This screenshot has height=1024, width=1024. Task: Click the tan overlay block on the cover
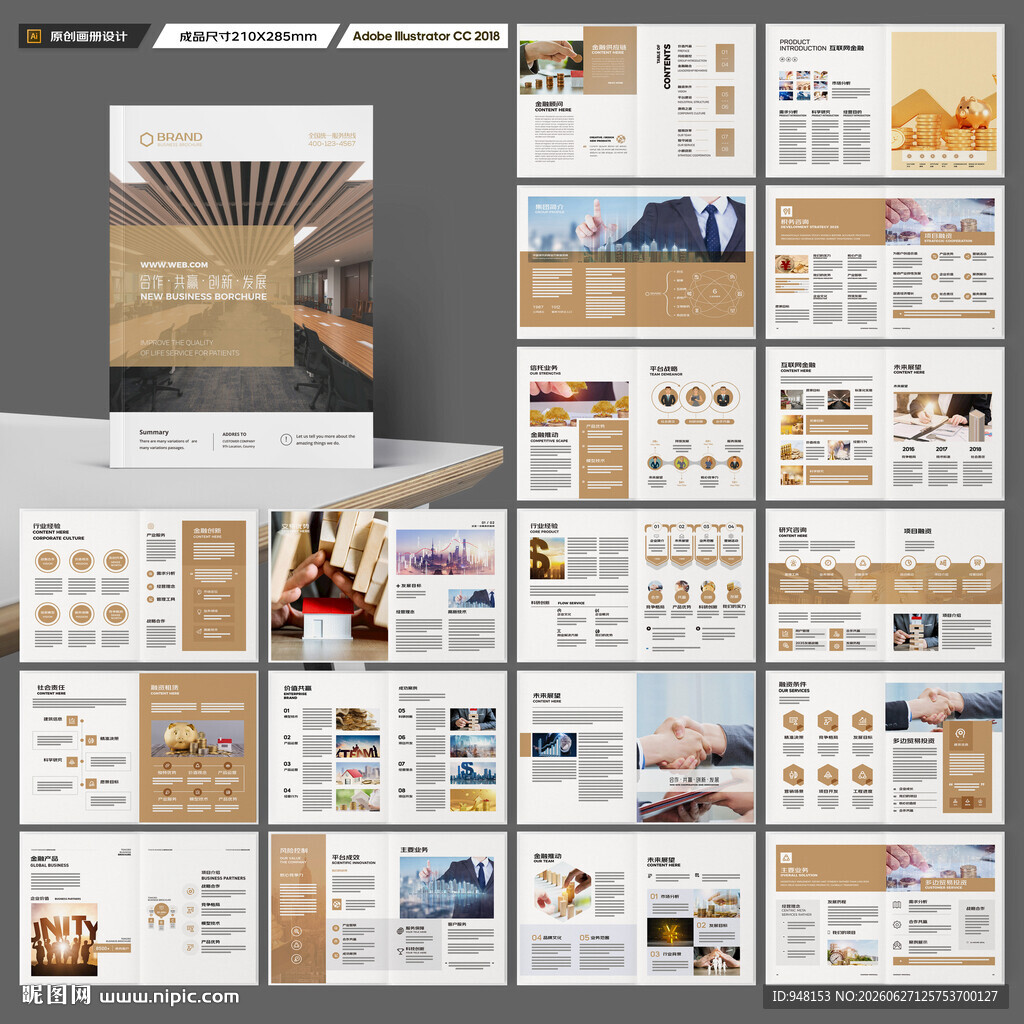point(202,296)
